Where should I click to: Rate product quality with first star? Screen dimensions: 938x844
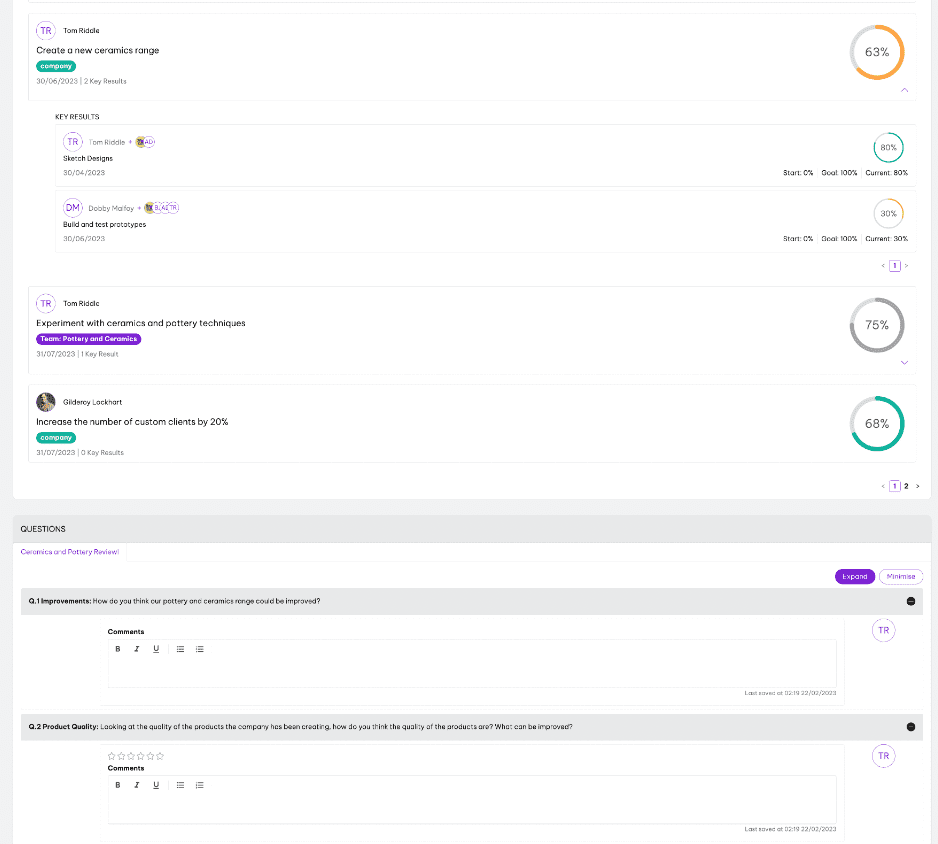coord(111,756)
